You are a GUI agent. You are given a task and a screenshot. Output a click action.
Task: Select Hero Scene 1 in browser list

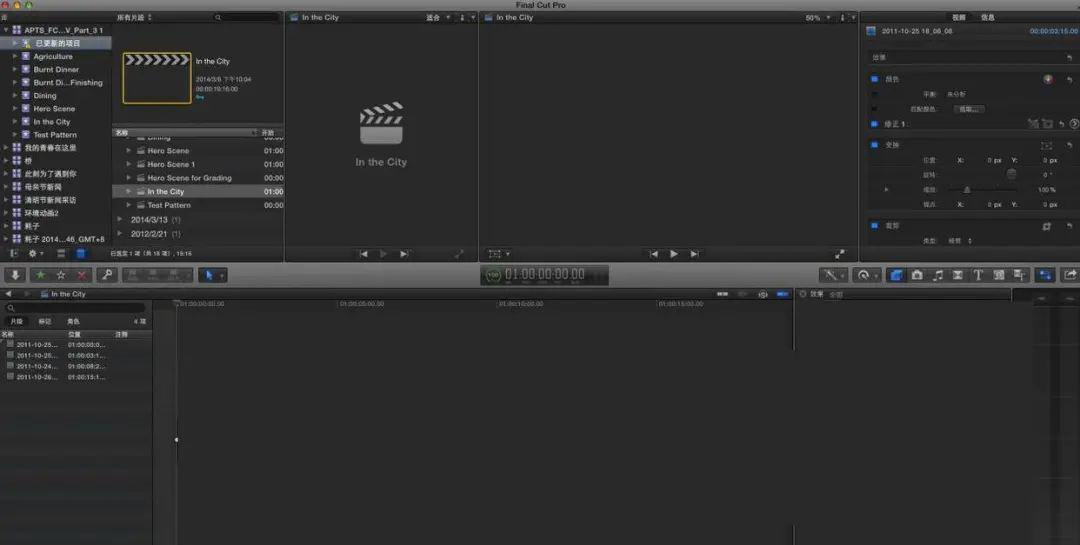(198, 164)
